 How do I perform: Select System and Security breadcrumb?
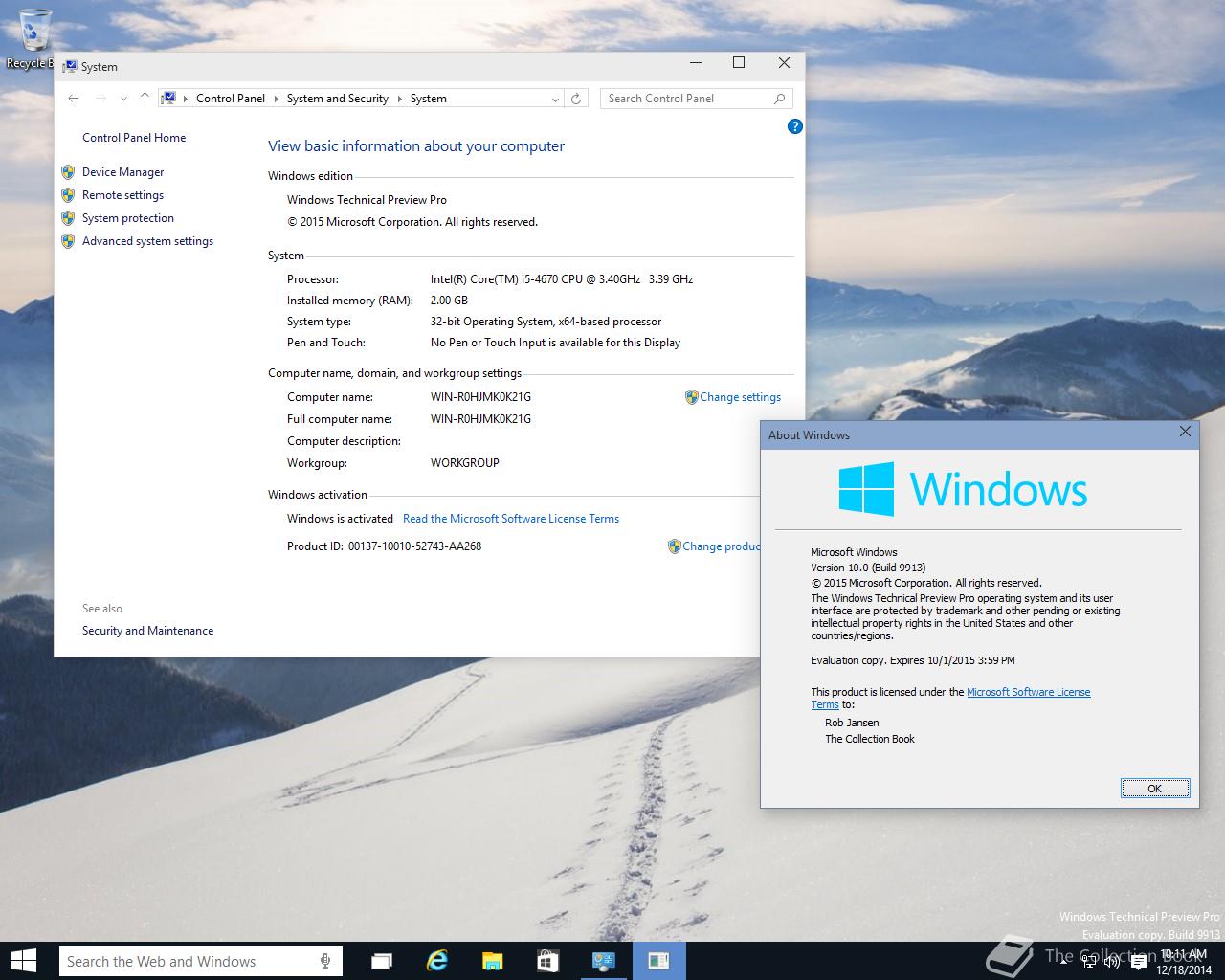(338, 98)
